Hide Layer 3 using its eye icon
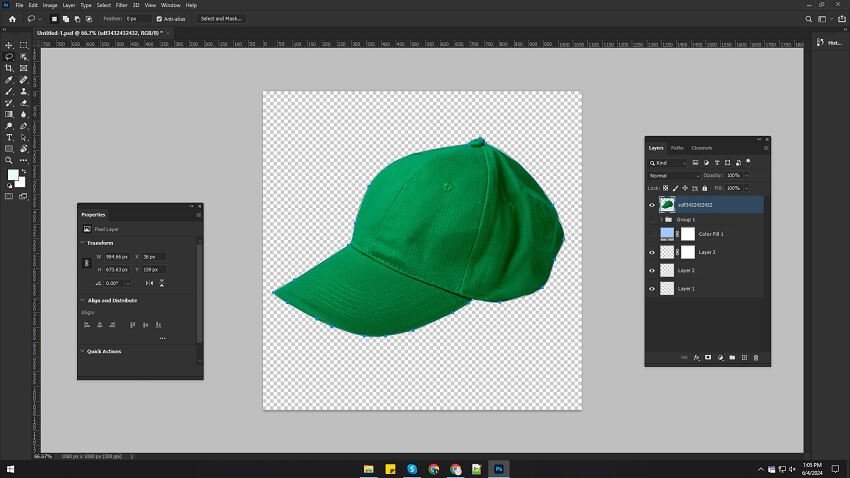850x478 pixels. click(652, 252)
